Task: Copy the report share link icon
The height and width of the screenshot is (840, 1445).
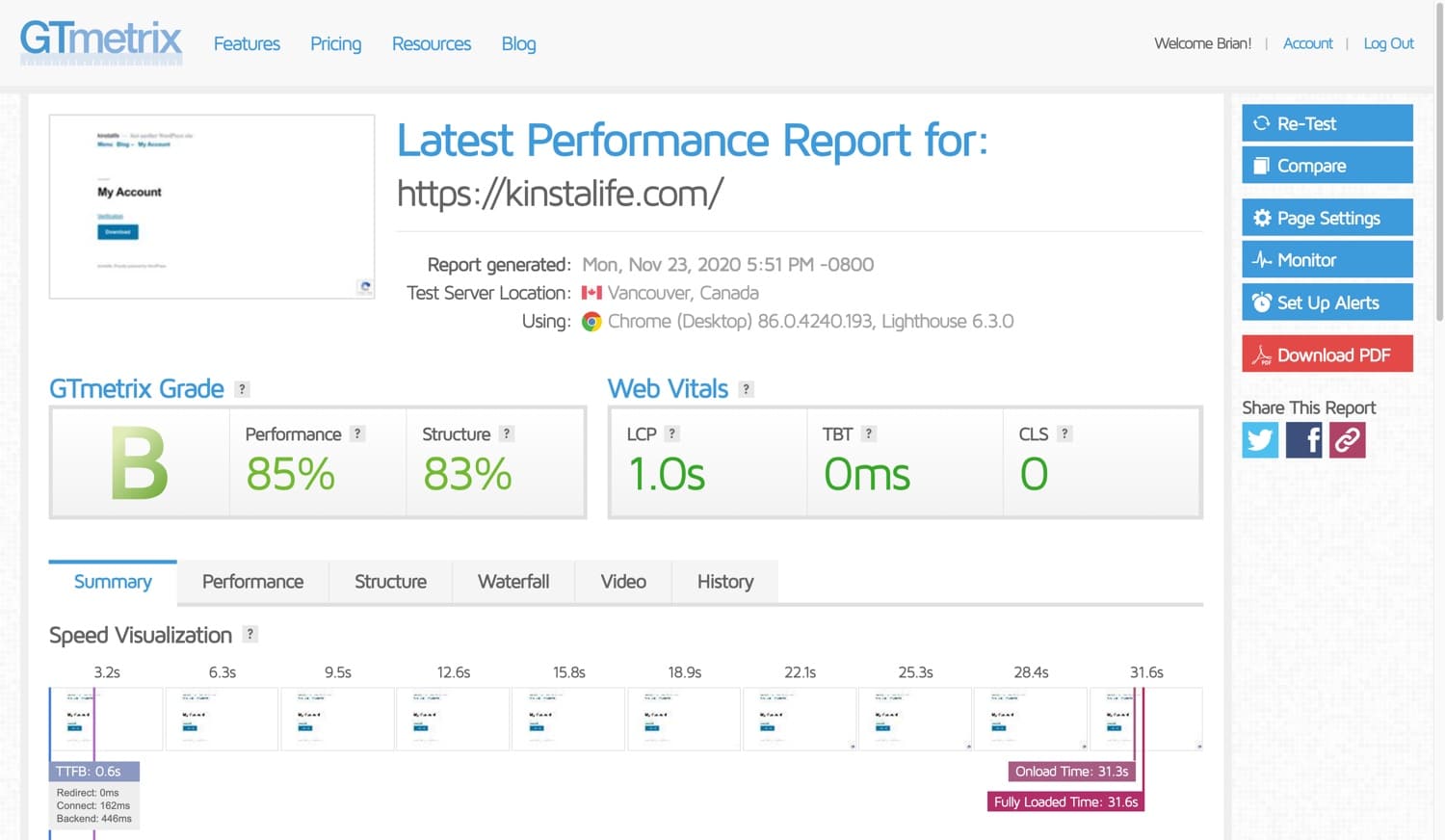Action: click(x=1347, y=440)
